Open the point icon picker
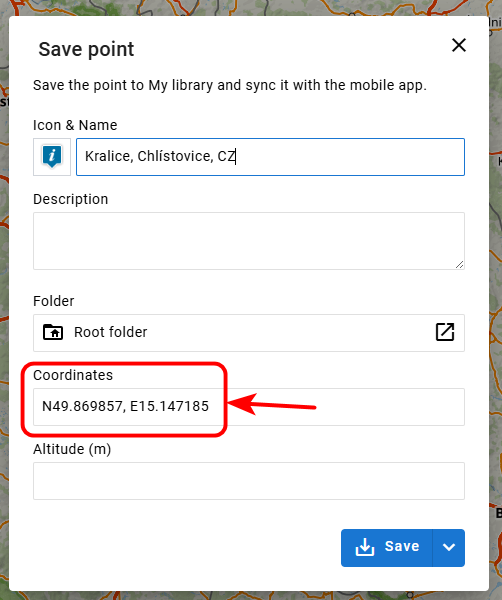 coord(52,157)
